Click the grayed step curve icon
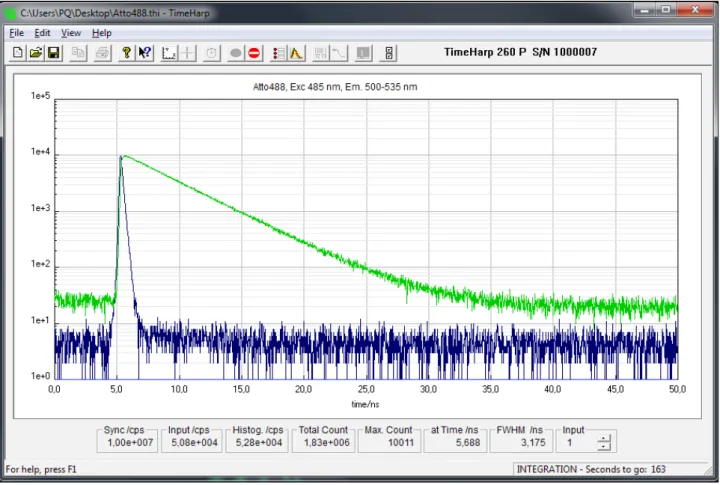The width and height of the screenshot is (720, 485). coord(339,53)
